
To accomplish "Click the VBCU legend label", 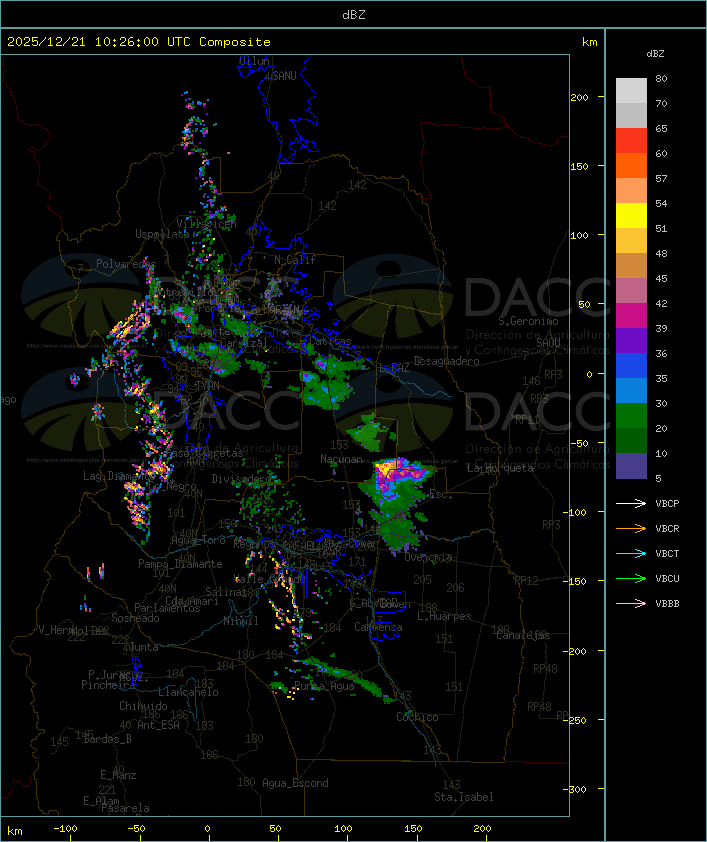I will coord(667,579).
